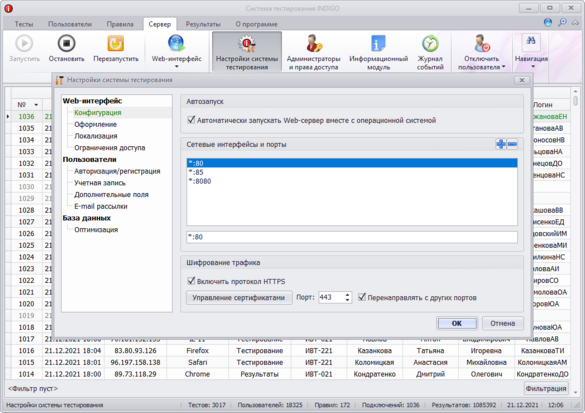Click Управление сертификатами button
This screenshot has width=585, height=413.
coord(239,298)
